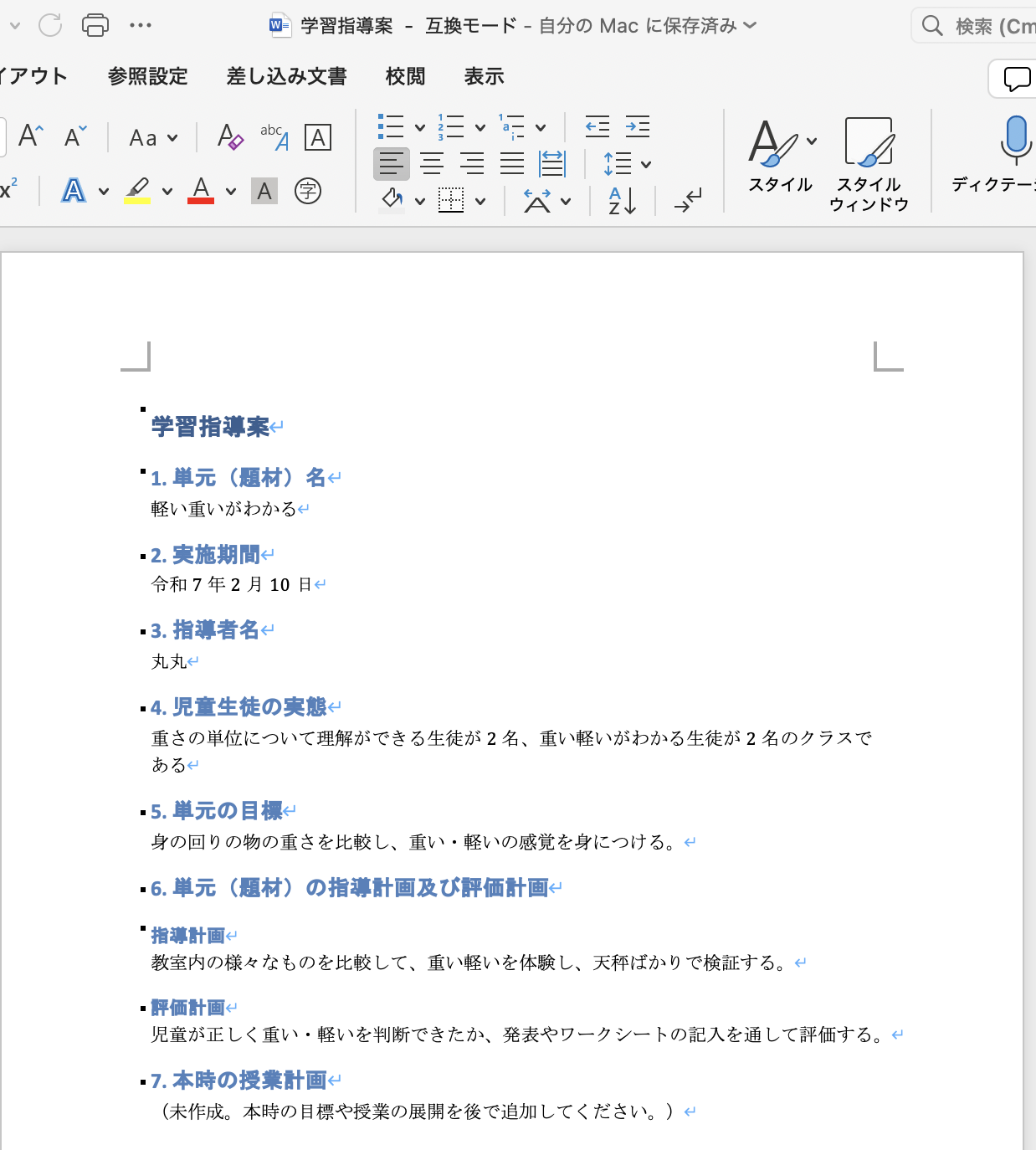Apply the Enclose Characters 字 icon

tap(307, 191)
